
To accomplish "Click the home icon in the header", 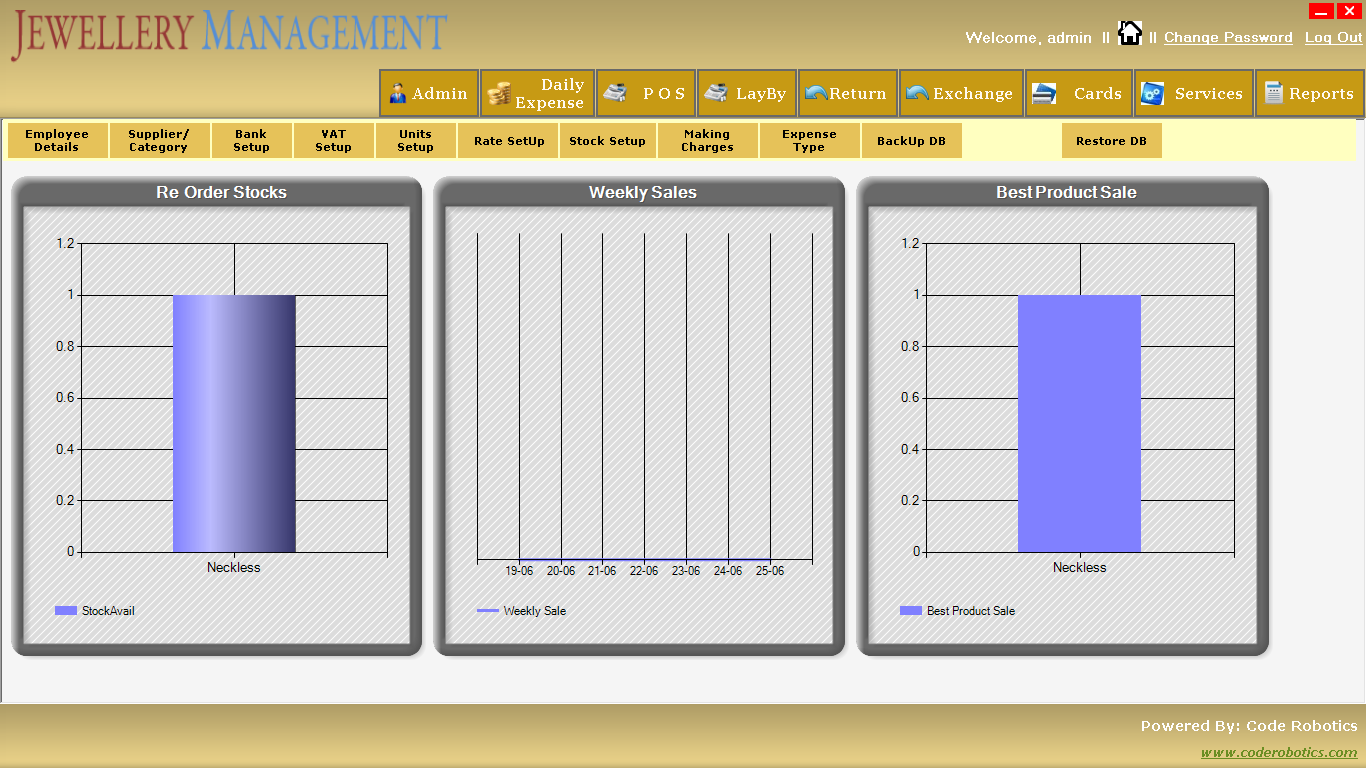I will click(1130, 33).
